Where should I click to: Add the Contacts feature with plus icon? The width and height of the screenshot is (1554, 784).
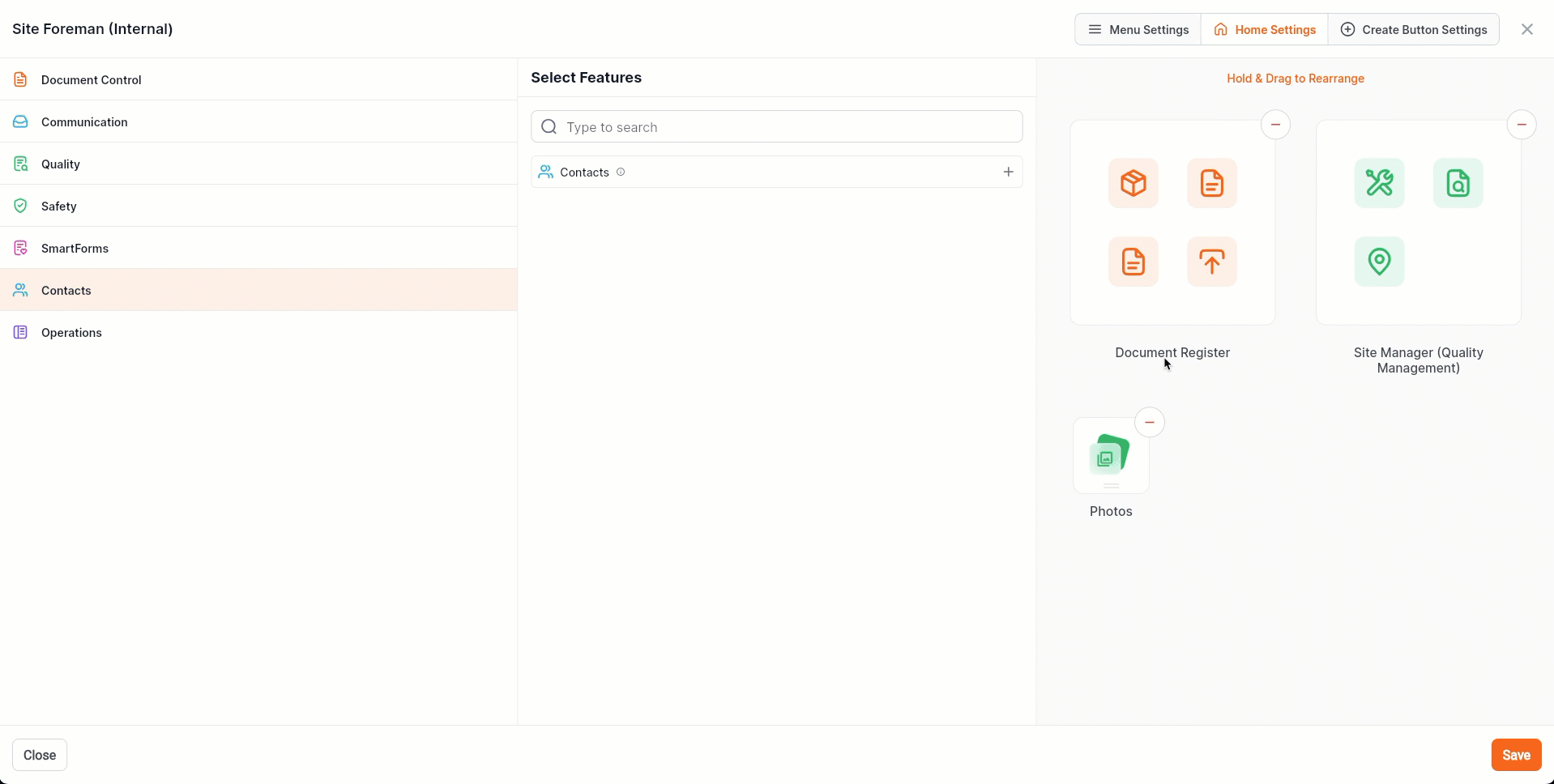[x=1008, y=172]
